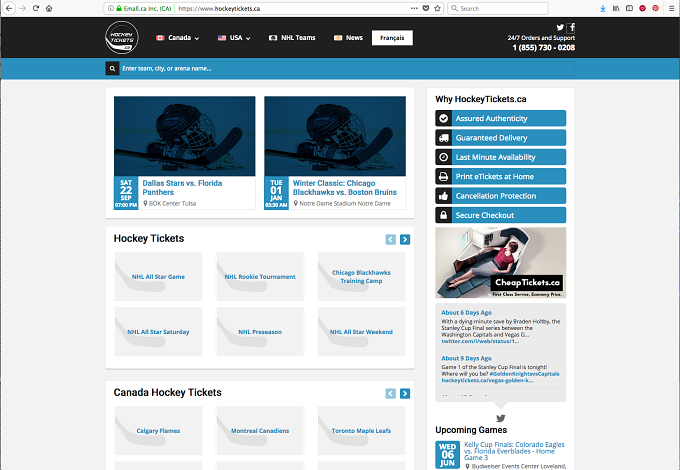
Task: Click the magnifier icon in site search bar
Action: point(112,68)
